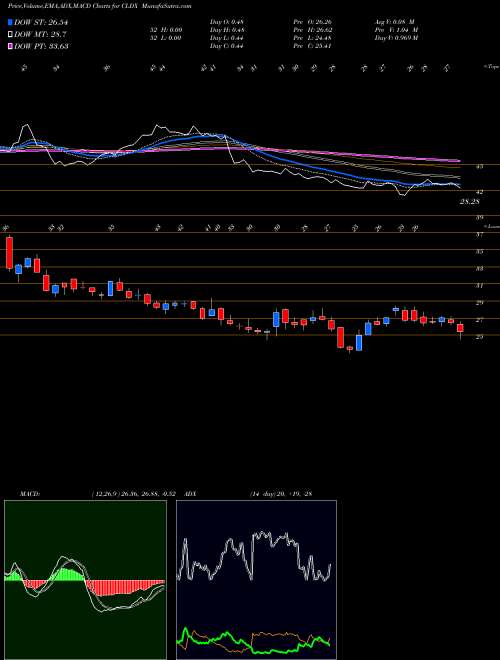500x660 pixels.
Task: Click the 42 axis label on EMA chart
Action: click(x=479, y=192)
